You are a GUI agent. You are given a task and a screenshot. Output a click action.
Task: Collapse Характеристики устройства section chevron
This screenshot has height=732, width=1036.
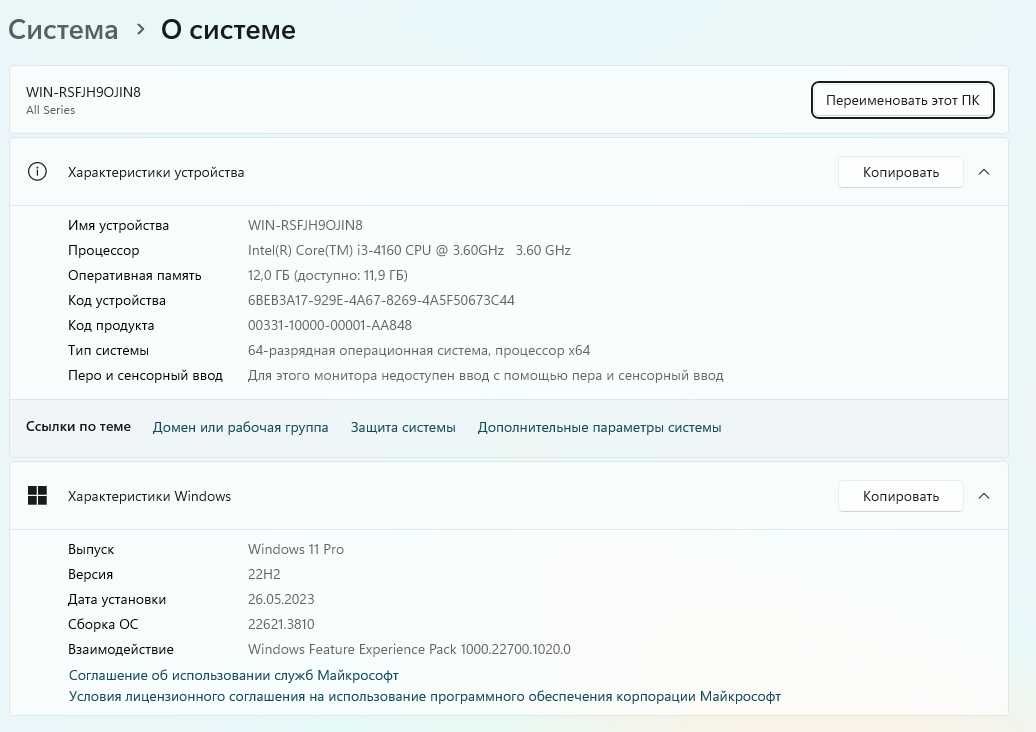coord(984,172)
